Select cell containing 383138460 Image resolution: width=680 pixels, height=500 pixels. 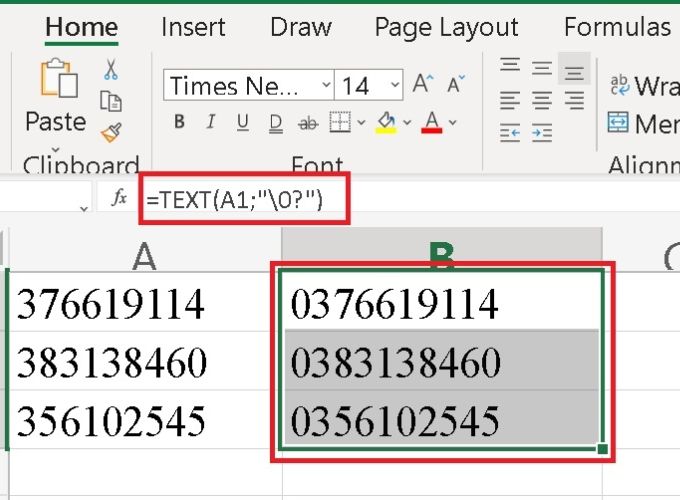(145, 361)
